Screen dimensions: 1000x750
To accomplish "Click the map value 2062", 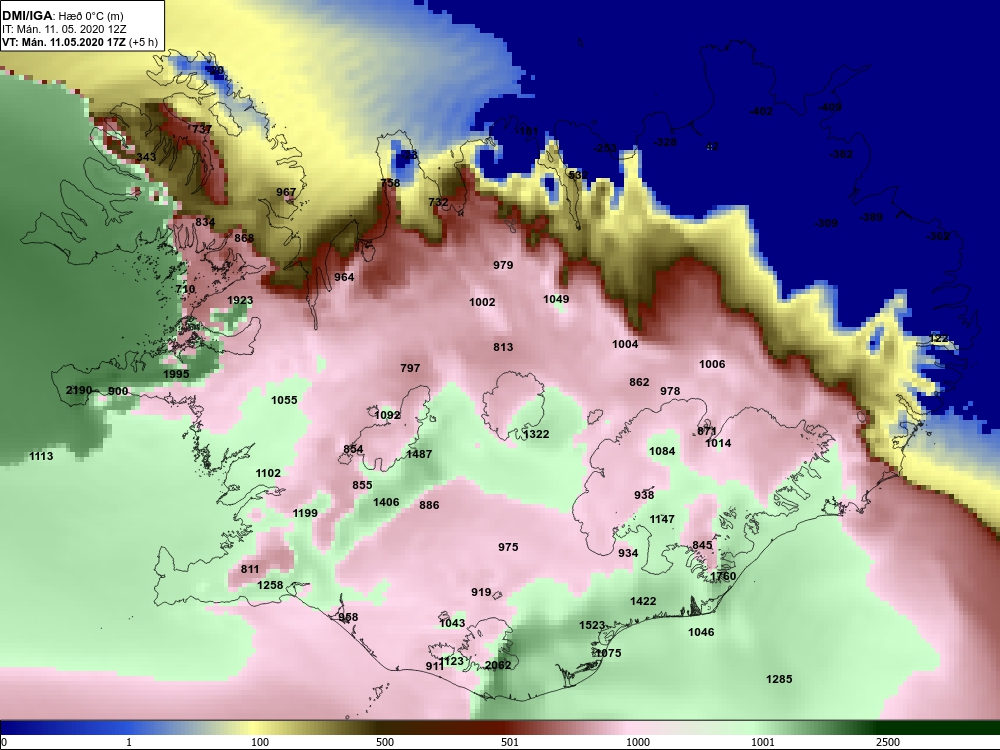I will 498,665.
